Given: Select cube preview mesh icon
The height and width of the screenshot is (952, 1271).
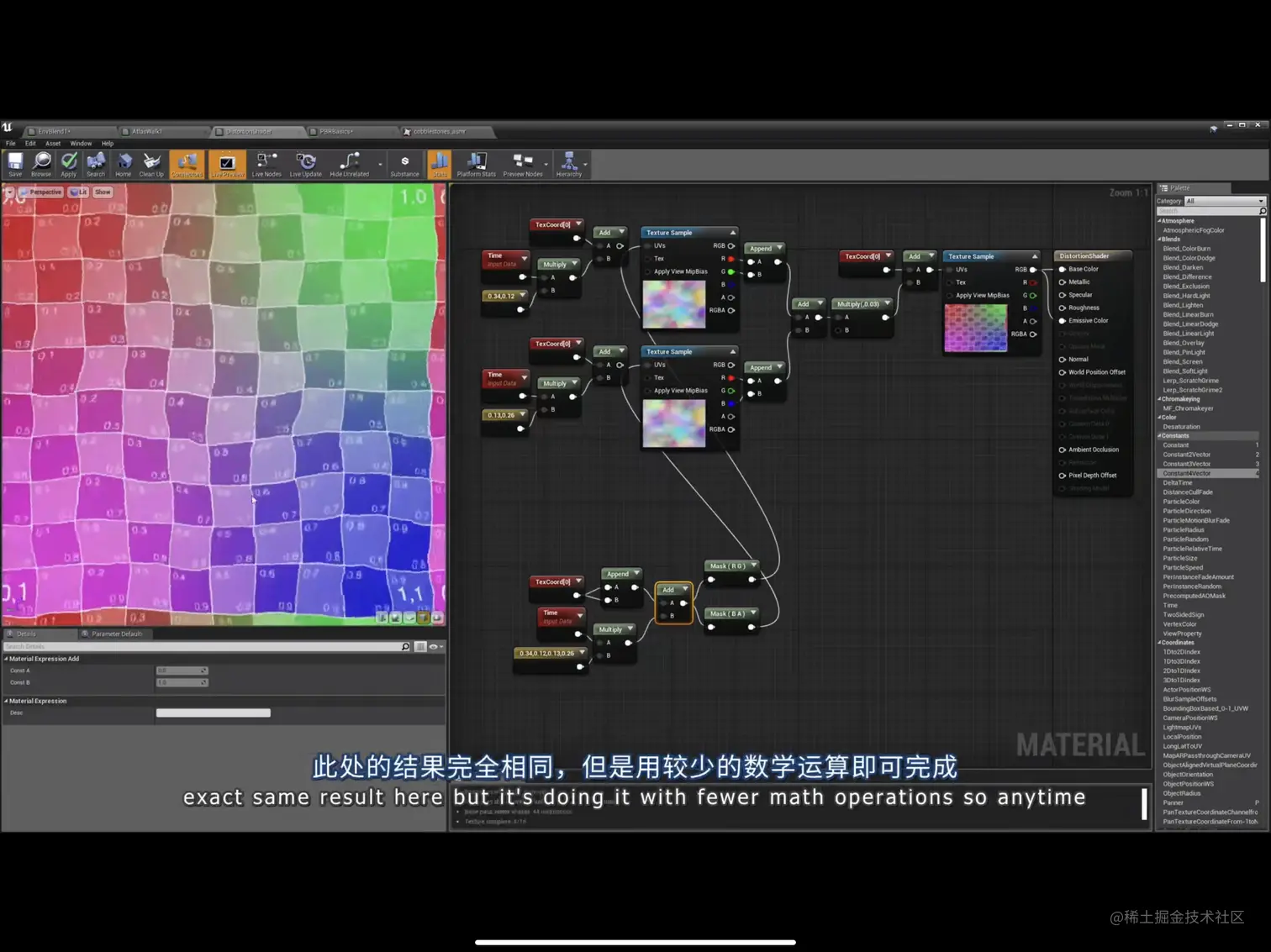Looking at the screenshot, I should (x=423, y=618).
